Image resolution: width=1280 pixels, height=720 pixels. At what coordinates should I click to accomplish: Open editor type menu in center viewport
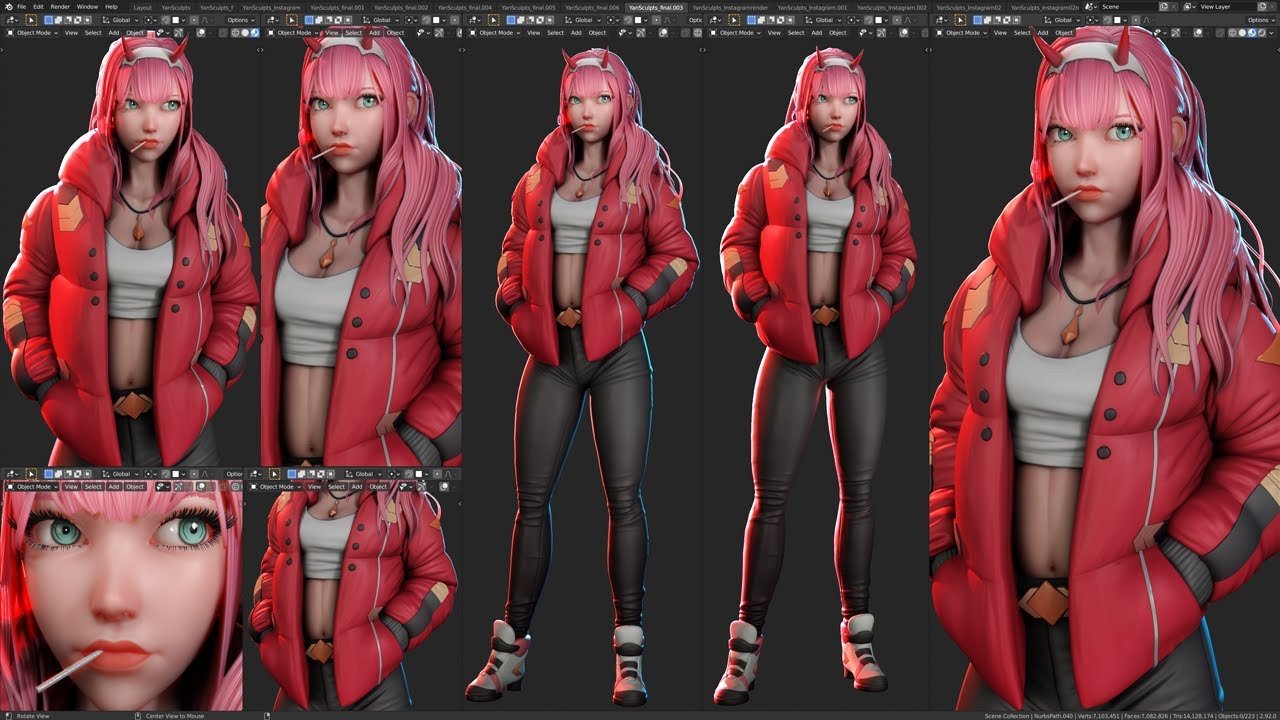473,20
